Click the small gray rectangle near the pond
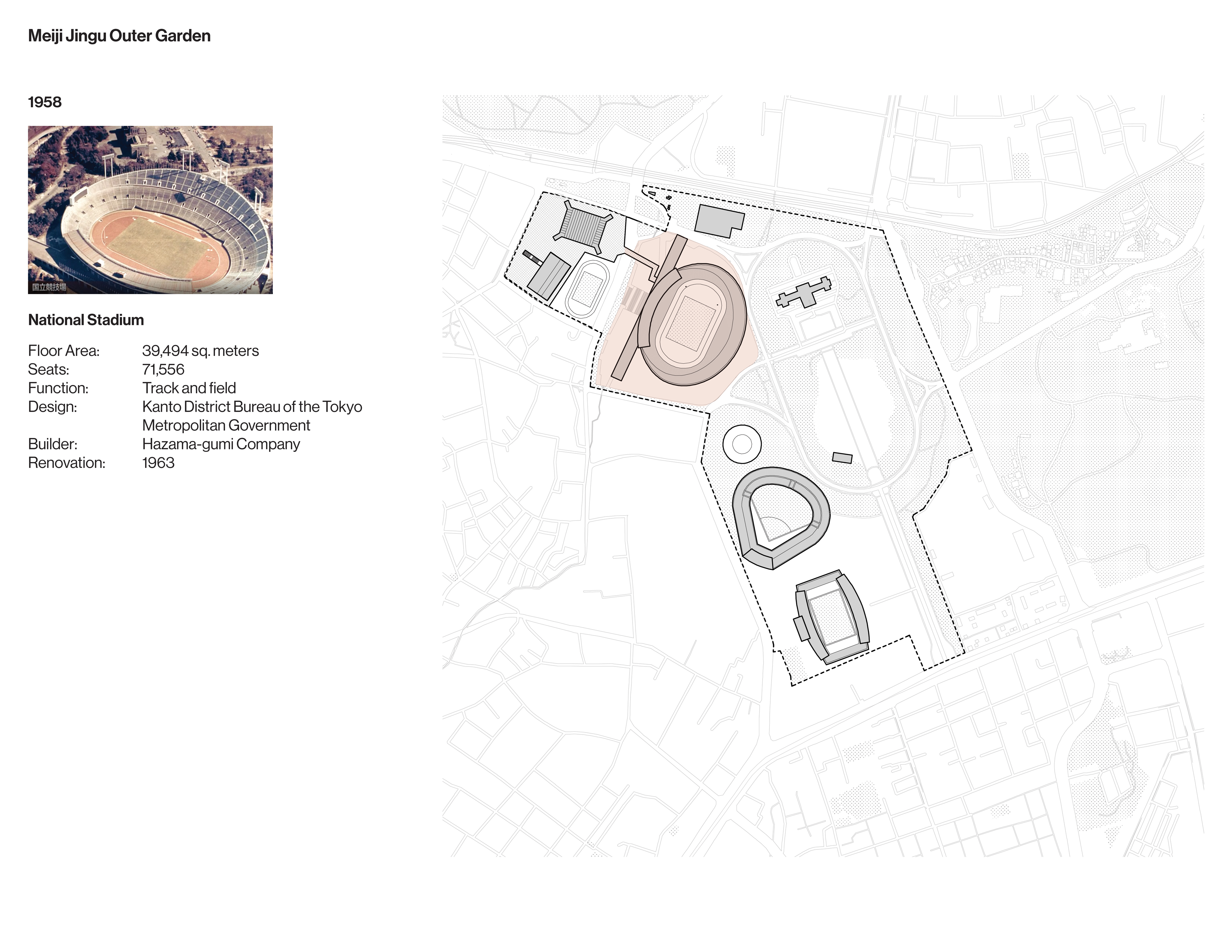Image resolution: width=1232 pixels, height=952 pixels. pyautogui.click(x=842, y=457)
